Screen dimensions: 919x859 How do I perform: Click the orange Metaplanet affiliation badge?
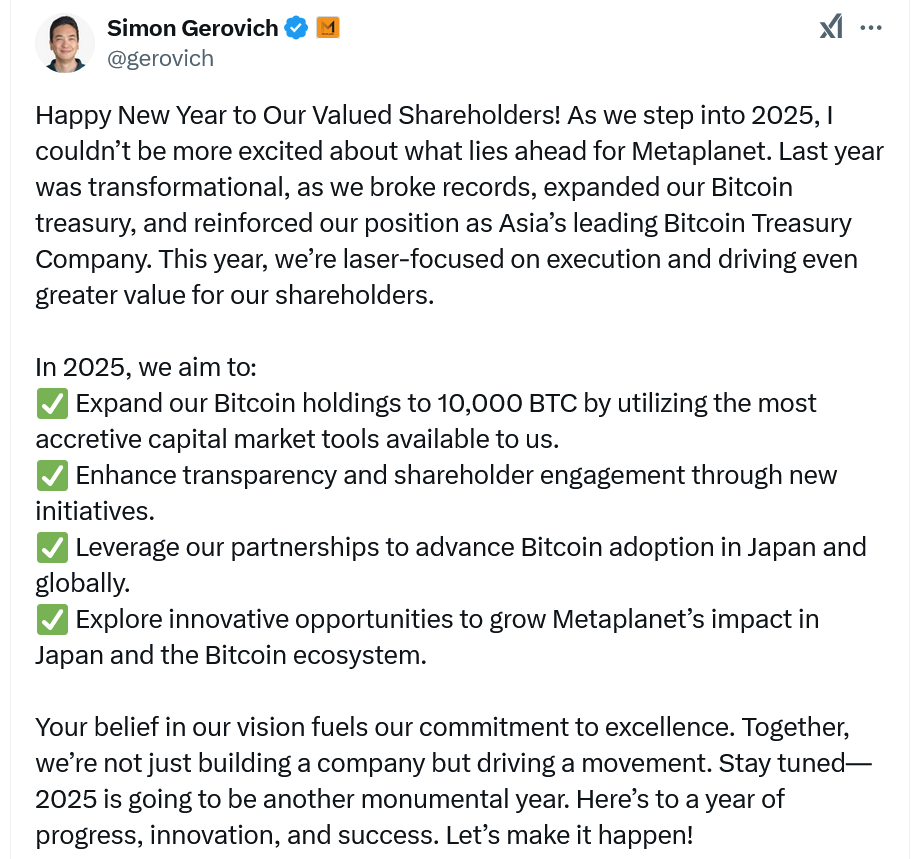[328, 28]
